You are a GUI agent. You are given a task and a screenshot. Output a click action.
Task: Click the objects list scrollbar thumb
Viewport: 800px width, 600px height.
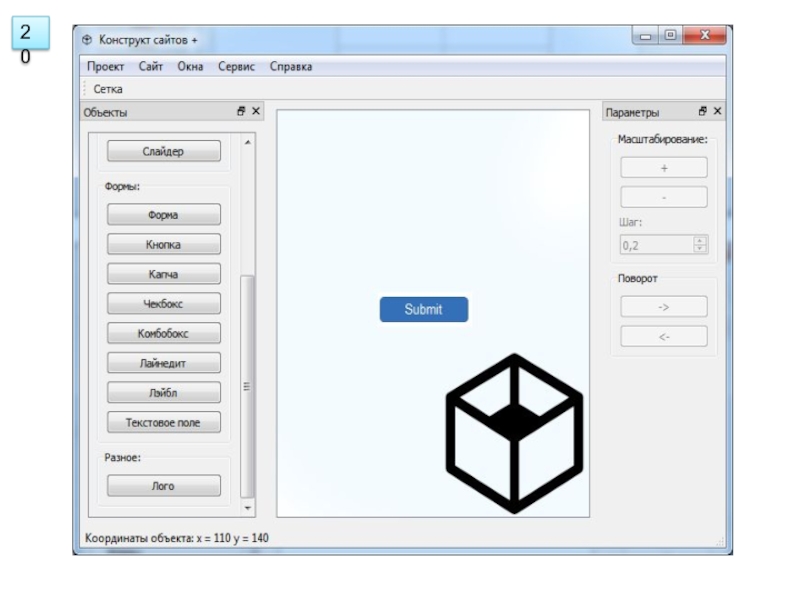247,386
